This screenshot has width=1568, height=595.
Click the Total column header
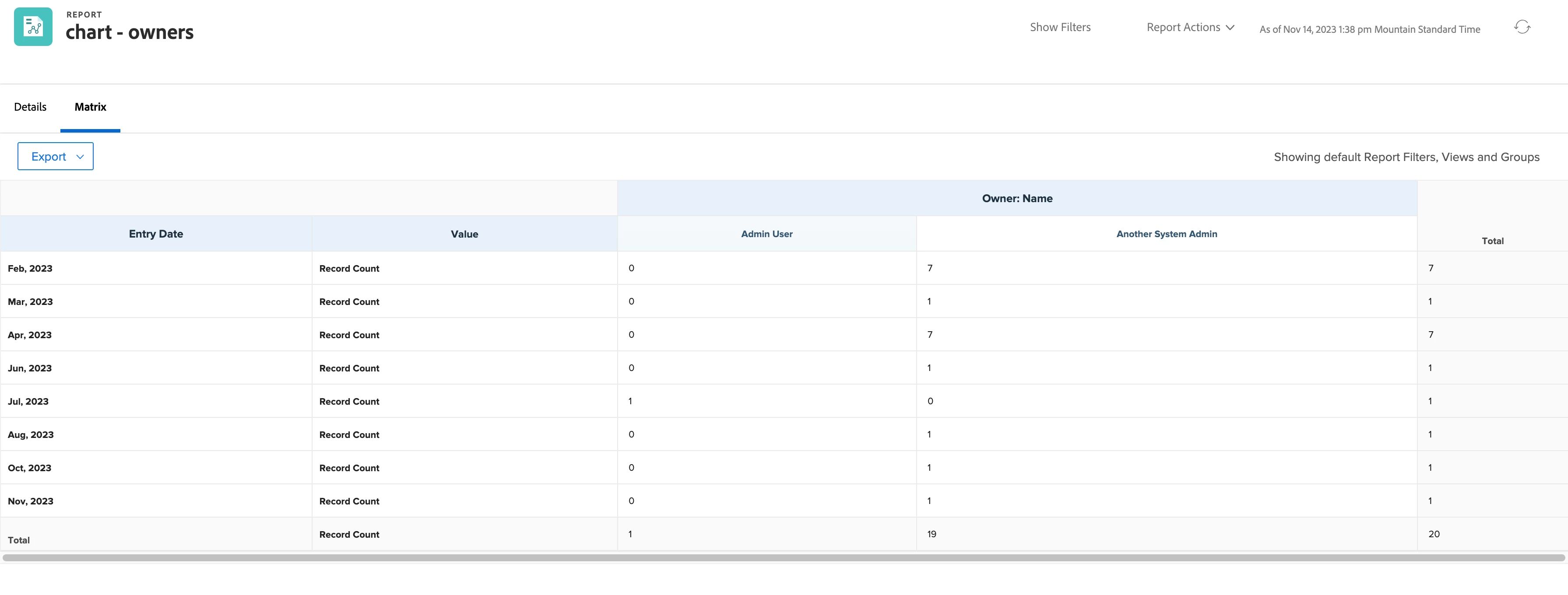pos(1492,241)
